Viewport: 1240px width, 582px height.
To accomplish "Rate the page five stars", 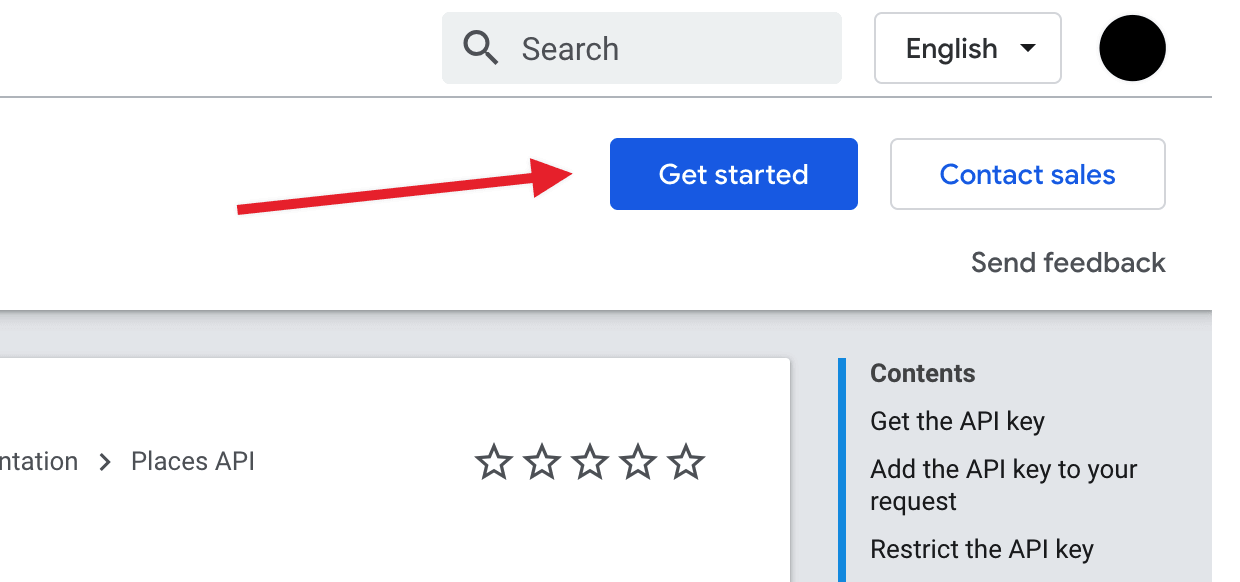I will 685,463.
